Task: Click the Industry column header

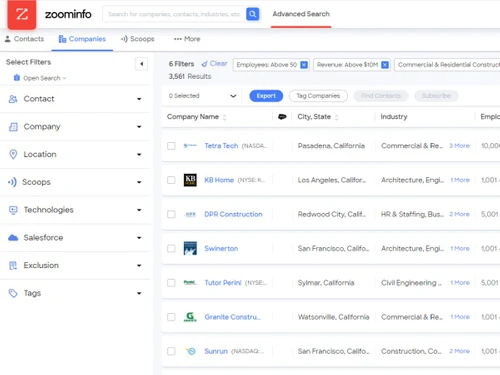Action: coord(394,117)
